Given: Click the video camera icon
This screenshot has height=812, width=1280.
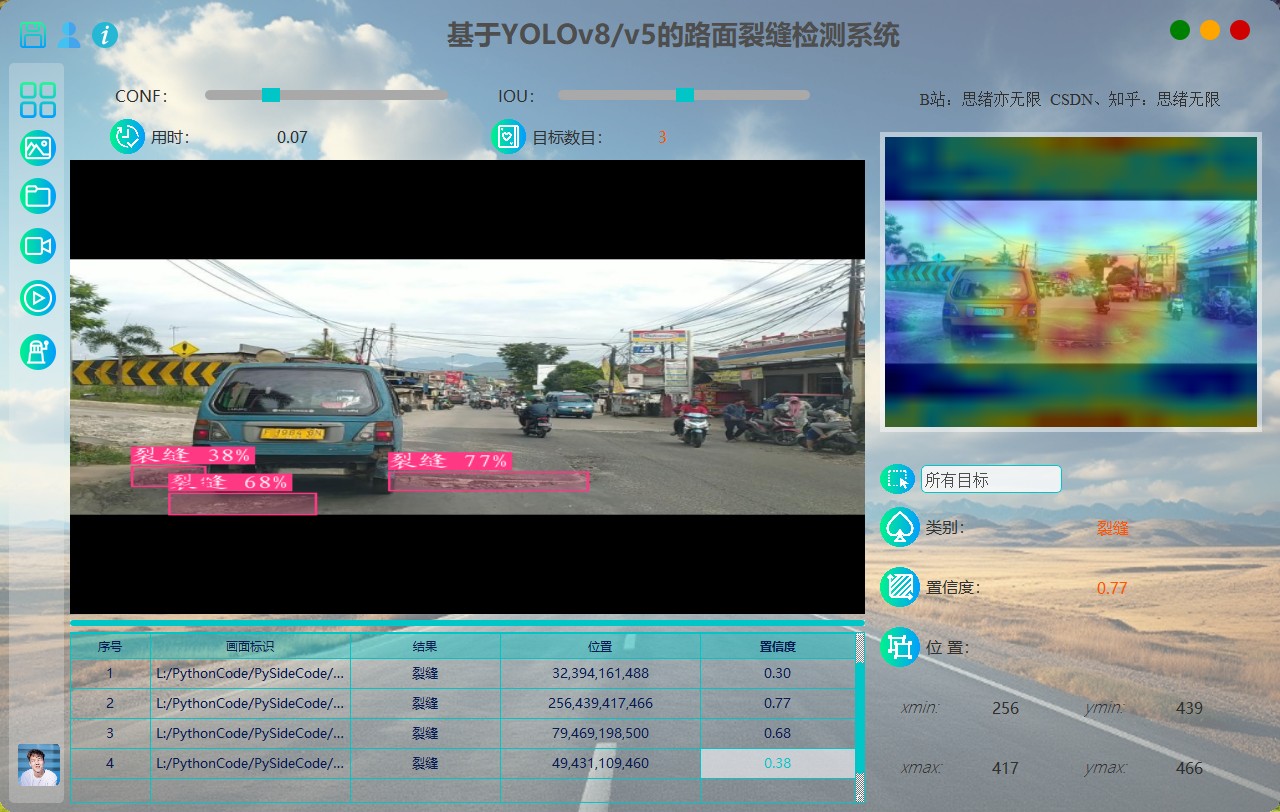Looking at the screenshot, I should pos(38,246).
